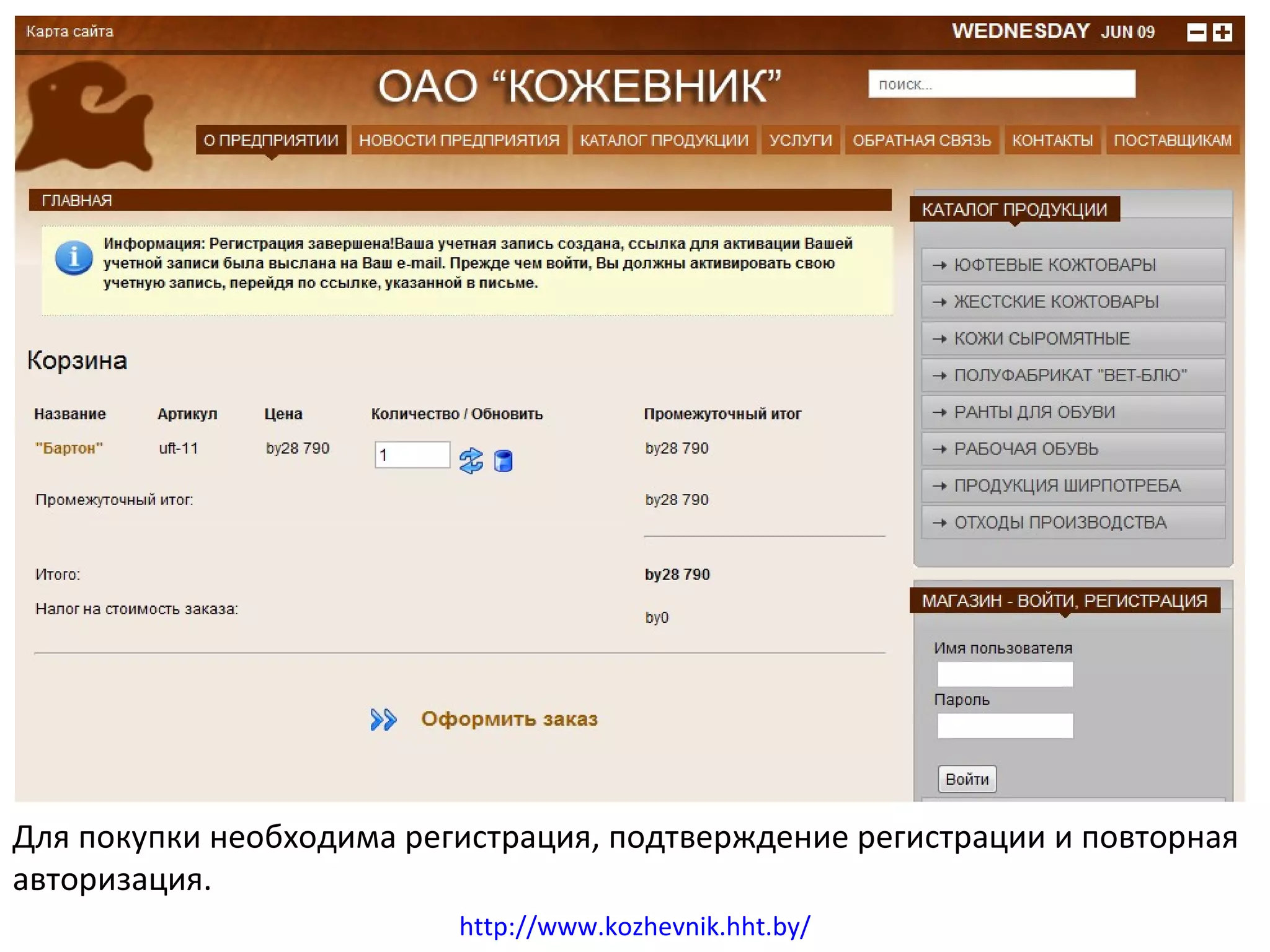Open КОЖИ СЫРОМЯТНЫЕ catalog category
The image size is (1270, 952).
point(1073,338)
